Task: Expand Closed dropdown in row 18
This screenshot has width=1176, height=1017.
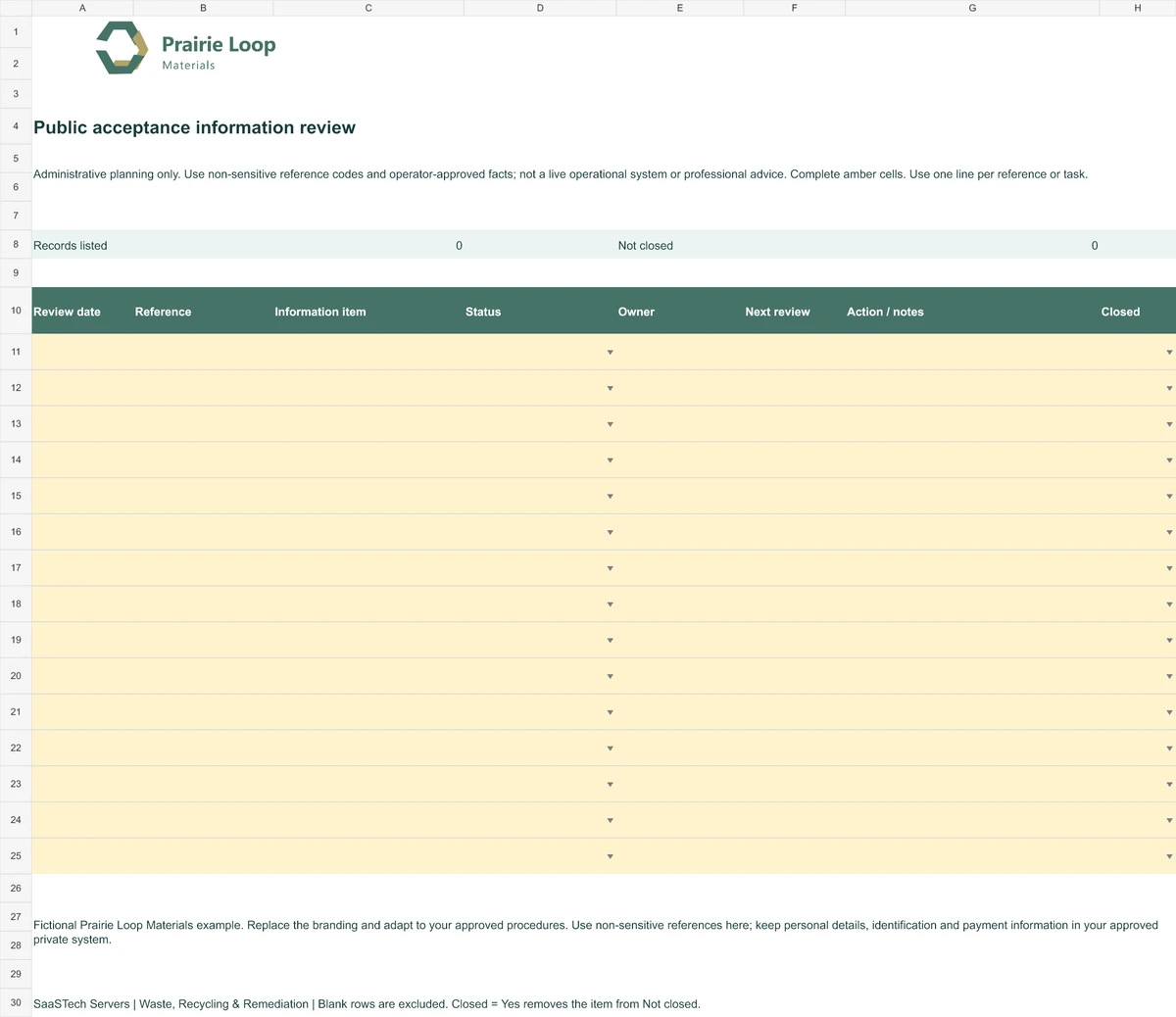Action: (x=1169, y=605)
